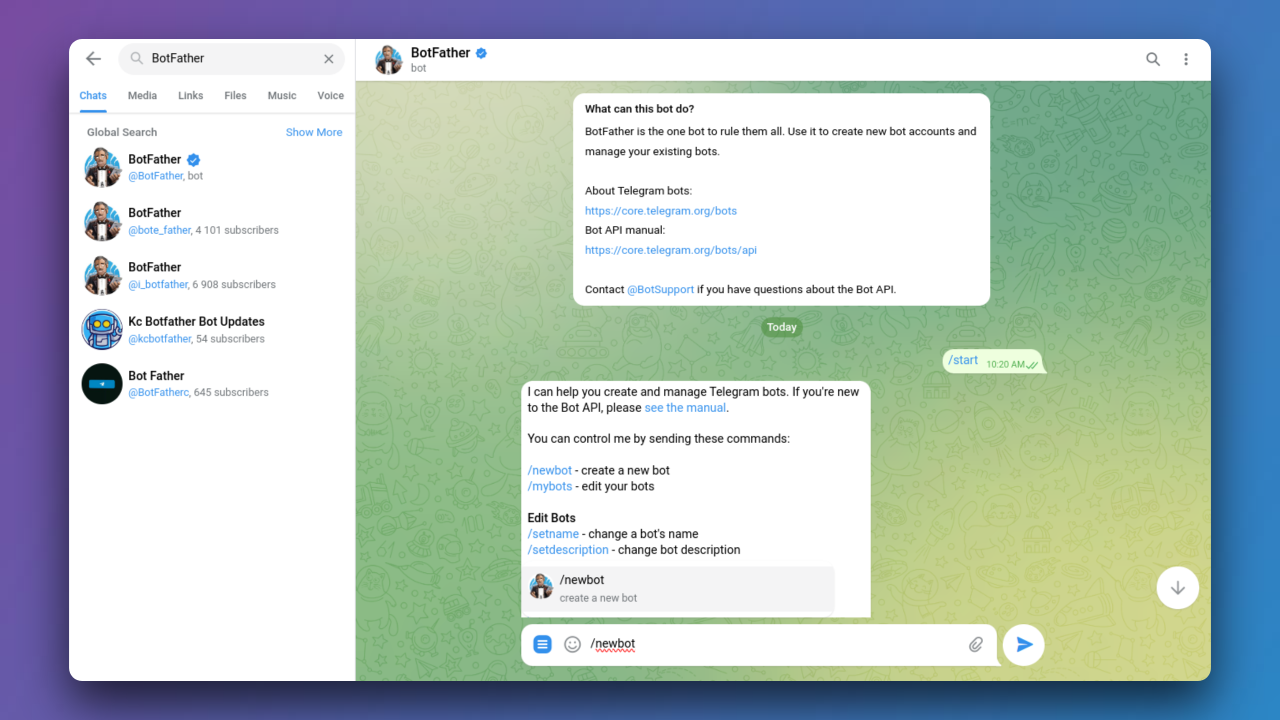Switch to the Voice tab
Image resolution: width=1280 pixels, height=720 pixels.
click(330, 96)
